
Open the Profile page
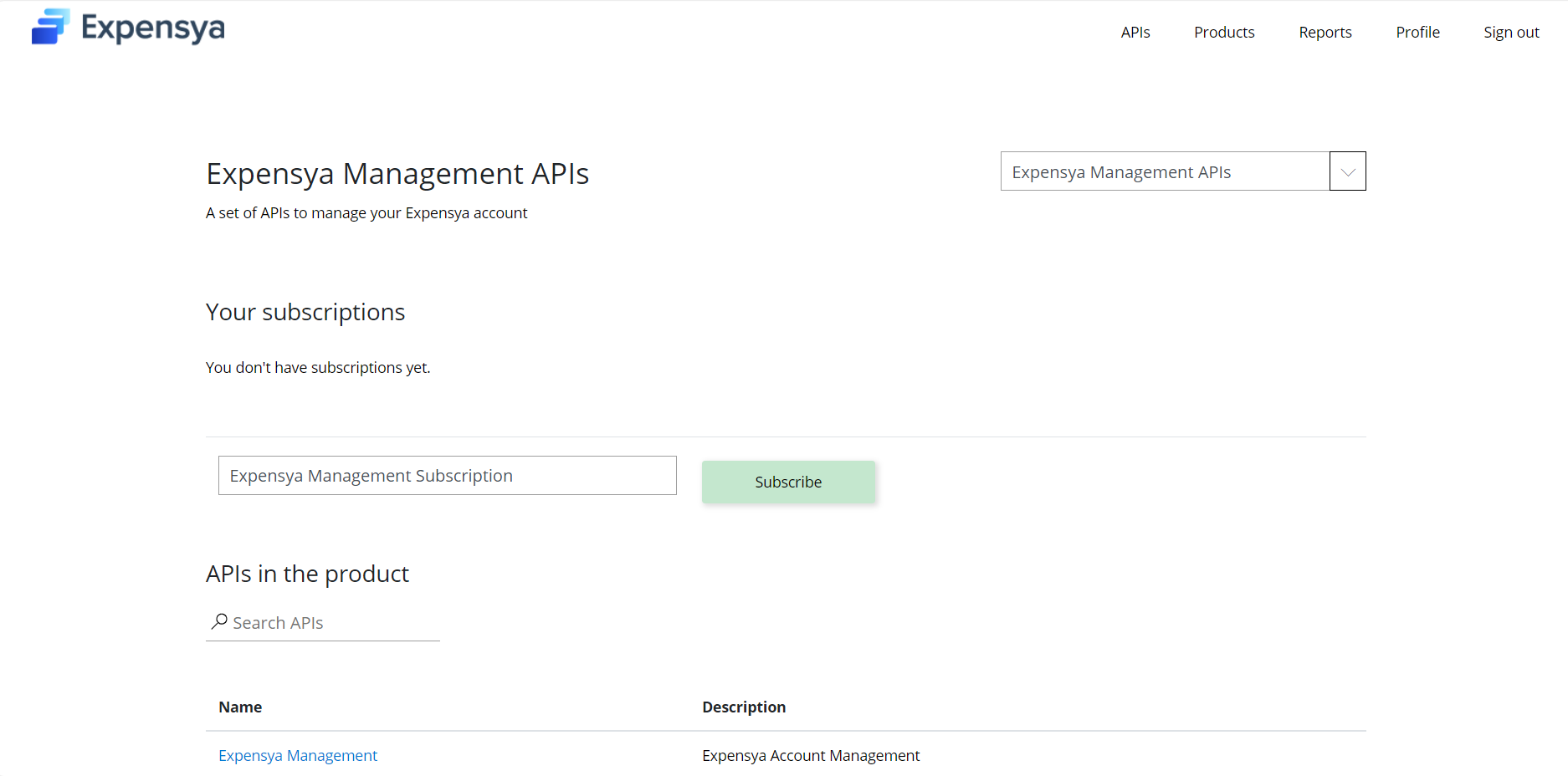(x=1417, y=33)
